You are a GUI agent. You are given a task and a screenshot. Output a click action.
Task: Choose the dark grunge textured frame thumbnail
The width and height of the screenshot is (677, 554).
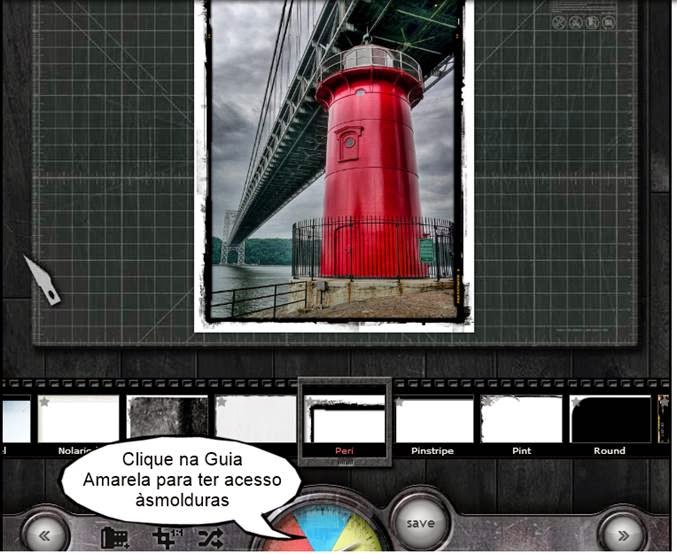168,418
